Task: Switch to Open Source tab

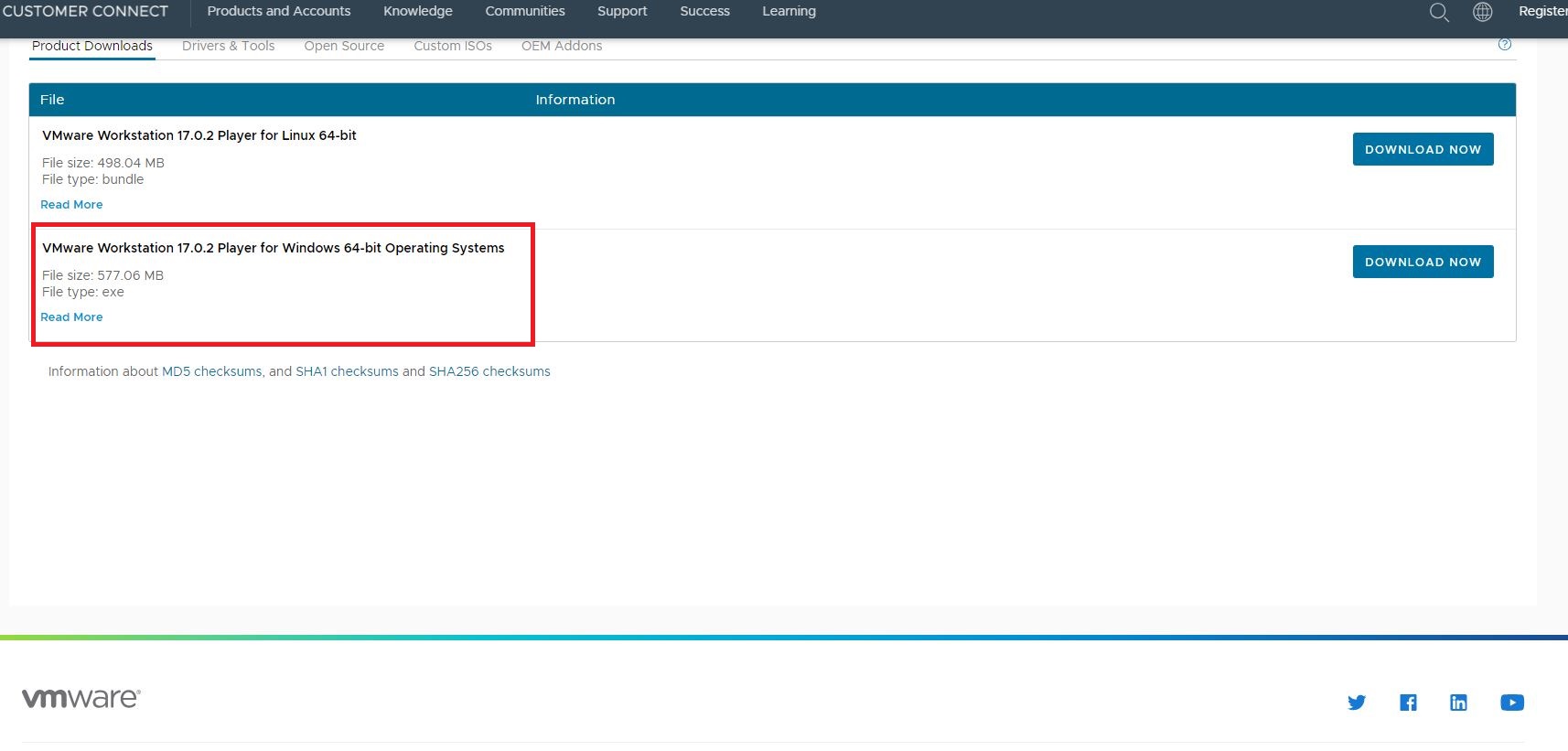Action: [x=344, y=46]
